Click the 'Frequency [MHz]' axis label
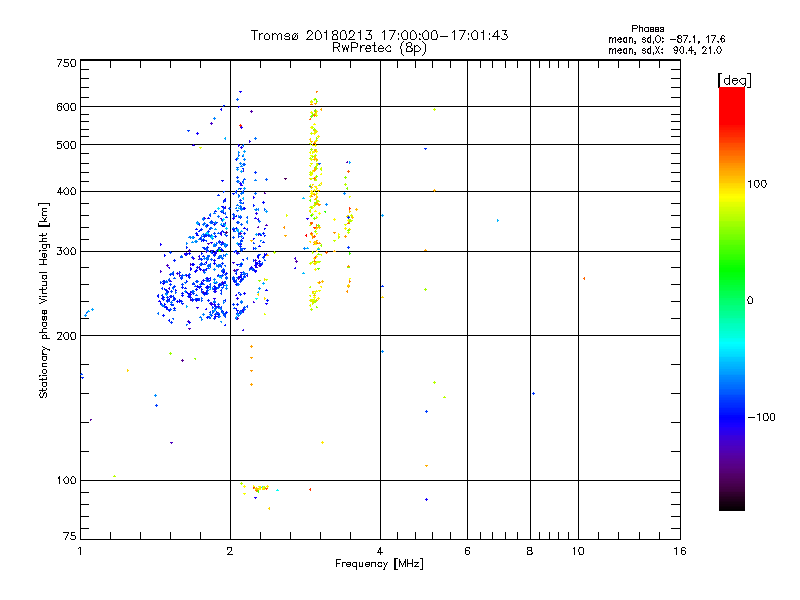The image size is (800, 600). click(x=379, y=564)
